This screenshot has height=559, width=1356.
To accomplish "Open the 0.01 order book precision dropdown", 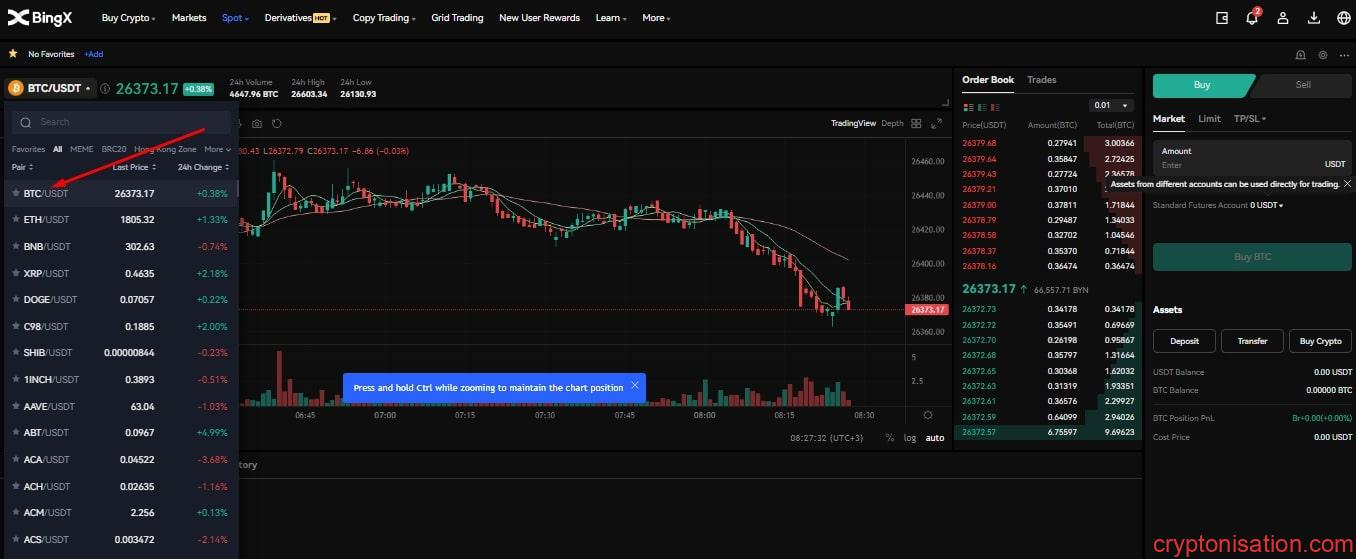I will pyautogui.click(x=1111, y=105).
